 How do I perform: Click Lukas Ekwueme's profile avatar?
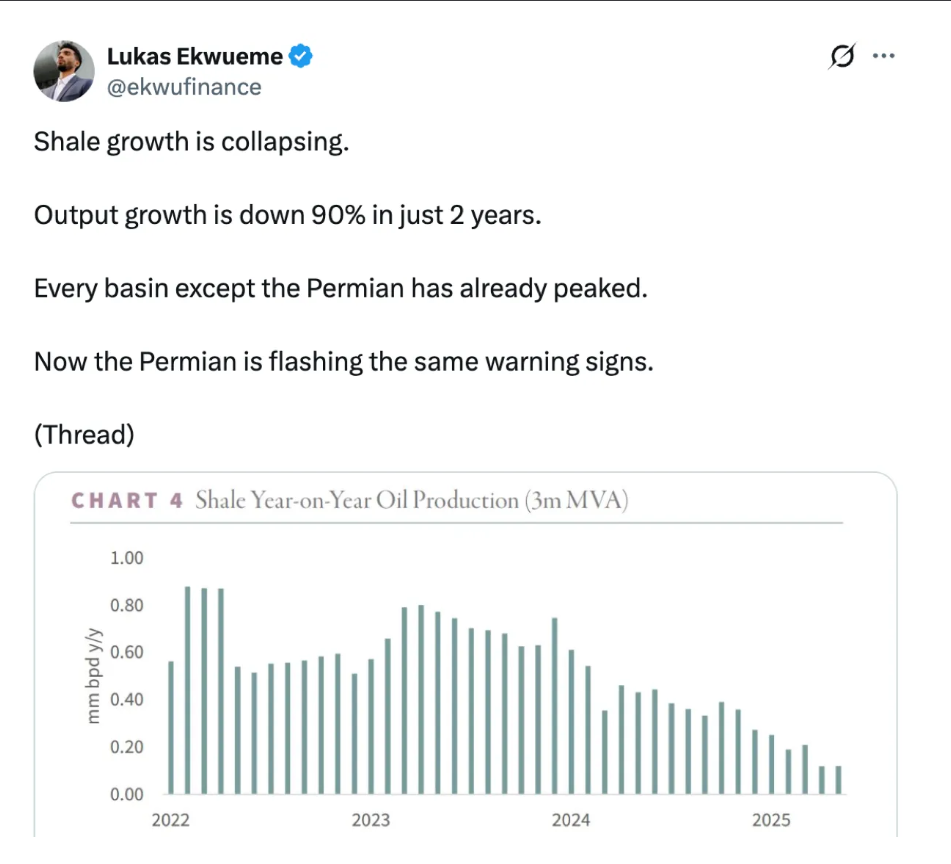[x=64, y=72]
